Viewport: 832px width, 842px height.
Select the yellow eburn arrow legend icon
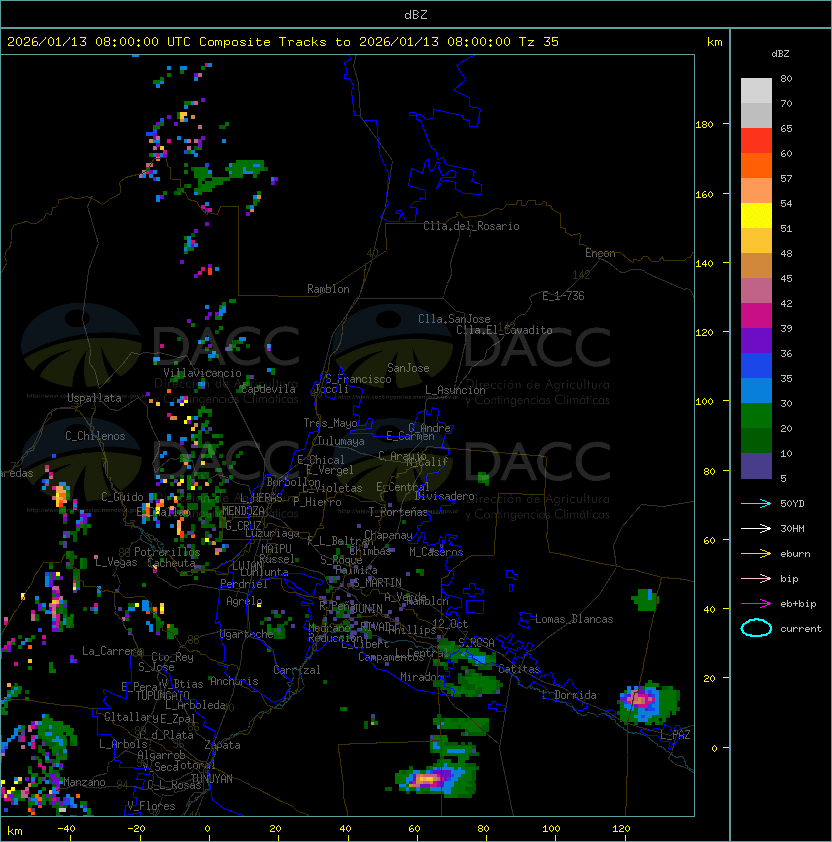tap(756, 554)
